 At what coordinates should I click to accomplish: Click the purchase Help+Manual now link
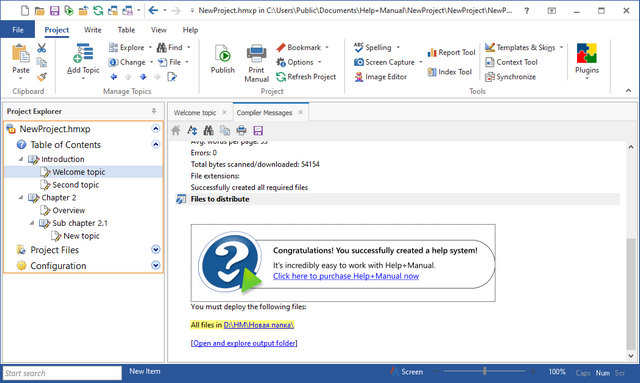tap(346, 276)
